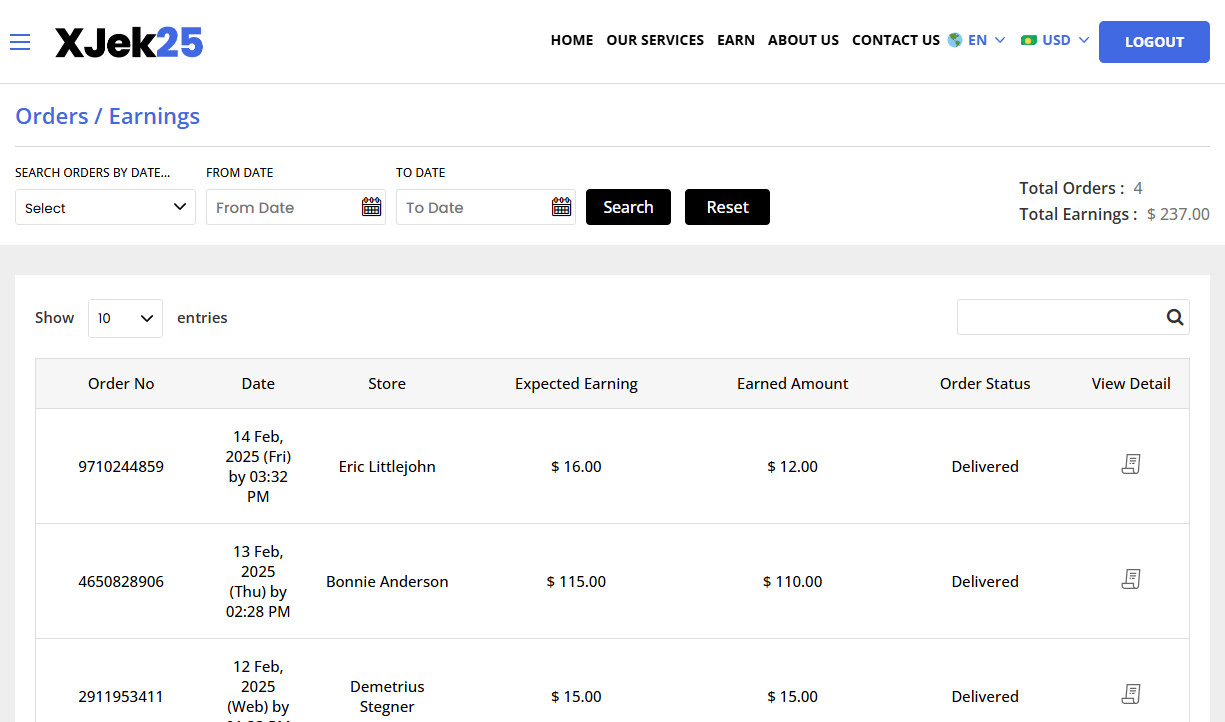Screen dimensions: 1225x722
Task: Go to the EARN menu item
Action: [x=736, y=40]
